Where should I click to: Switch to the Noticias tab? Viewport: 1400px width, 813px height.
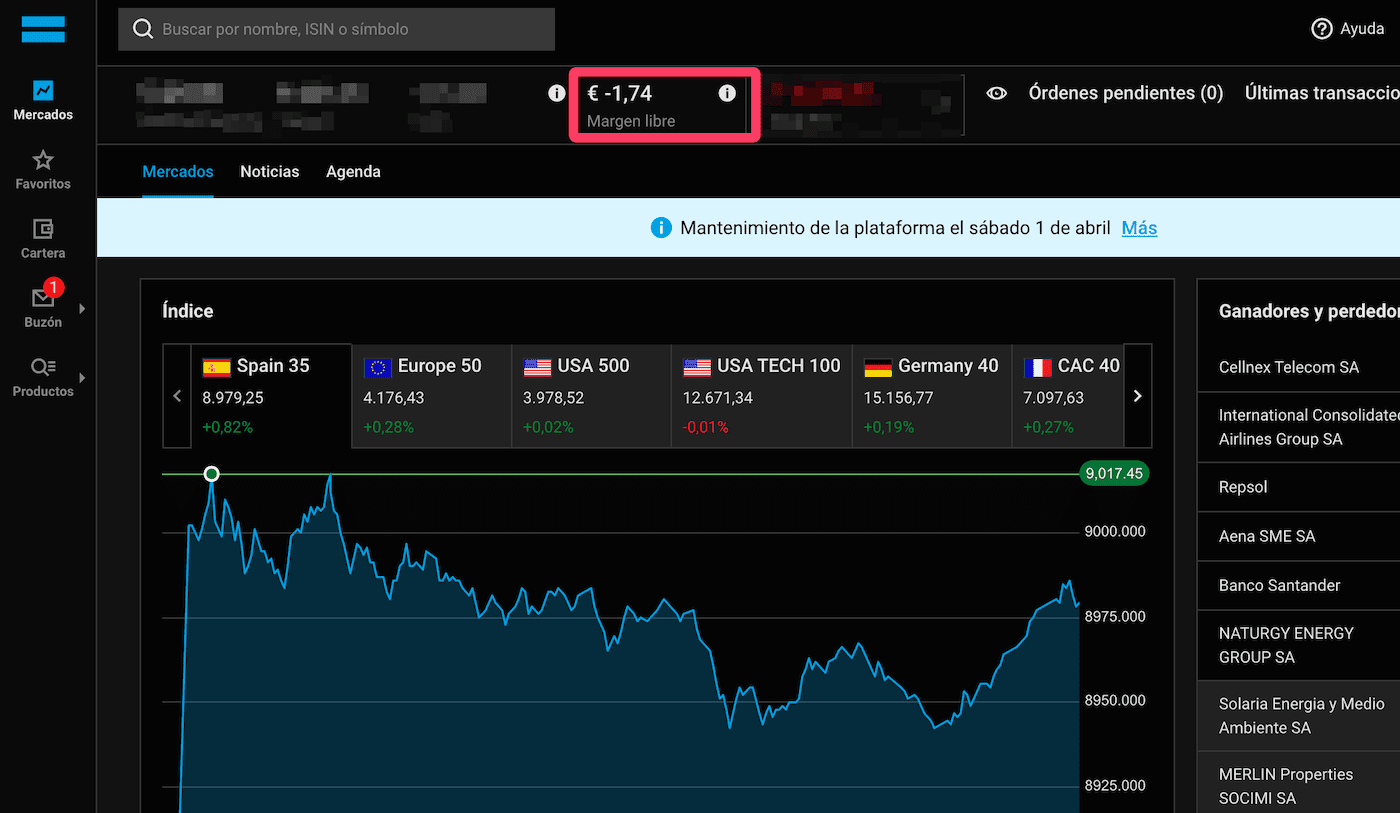pyautogui.click(x=270, y=172)
